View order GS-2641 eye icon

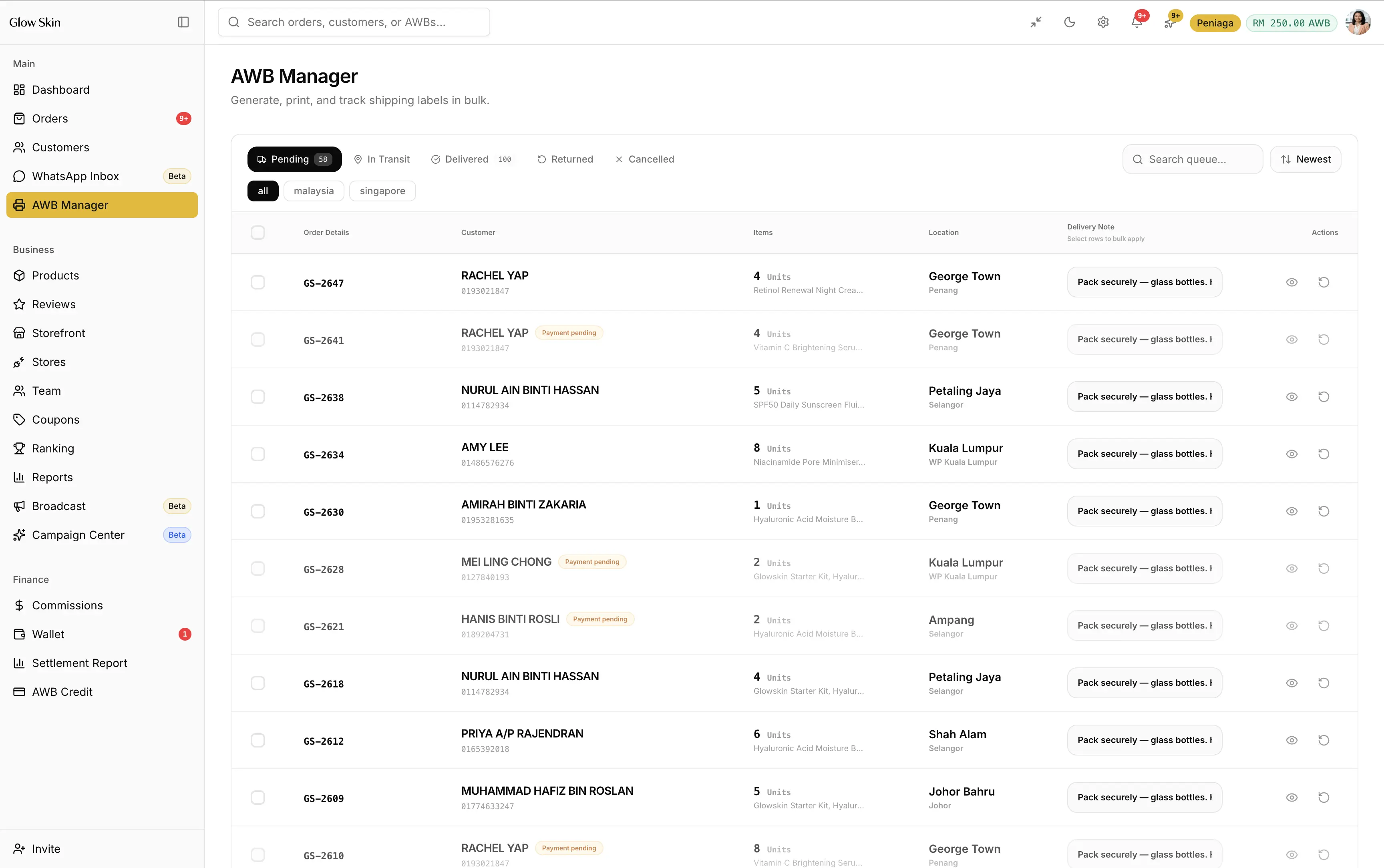tap(1291, 339)
